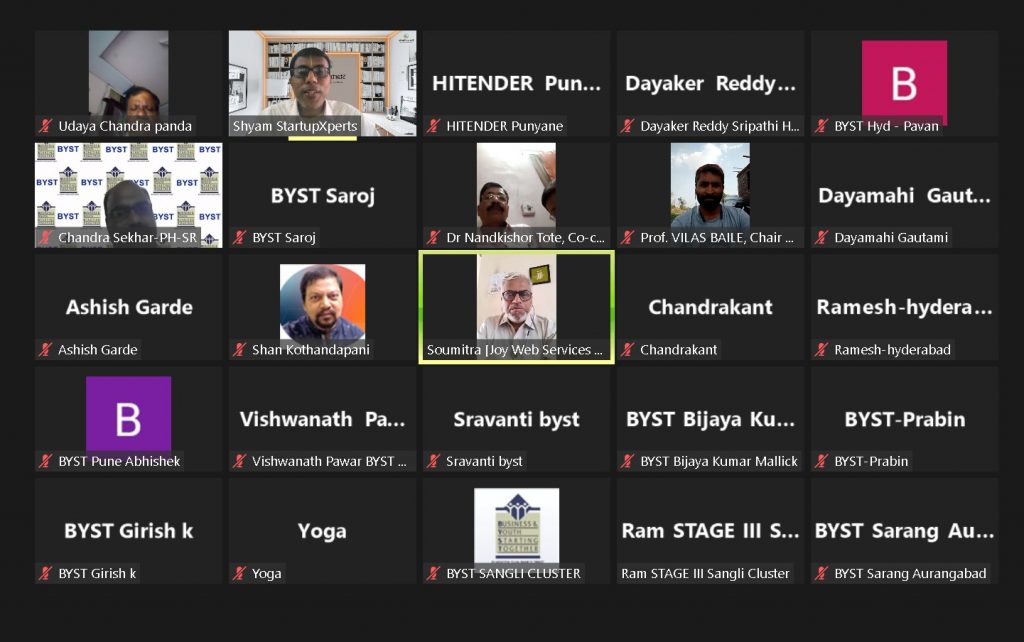Viewport: 1024px width, 642px height.
Task: Click the muted microphone icon for BYST Saroj
Action: tap(240, 238)
